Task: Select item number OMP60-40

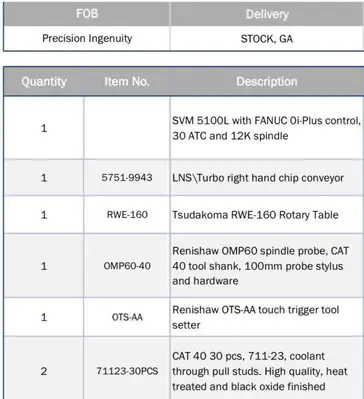Action: pos(127,266)
